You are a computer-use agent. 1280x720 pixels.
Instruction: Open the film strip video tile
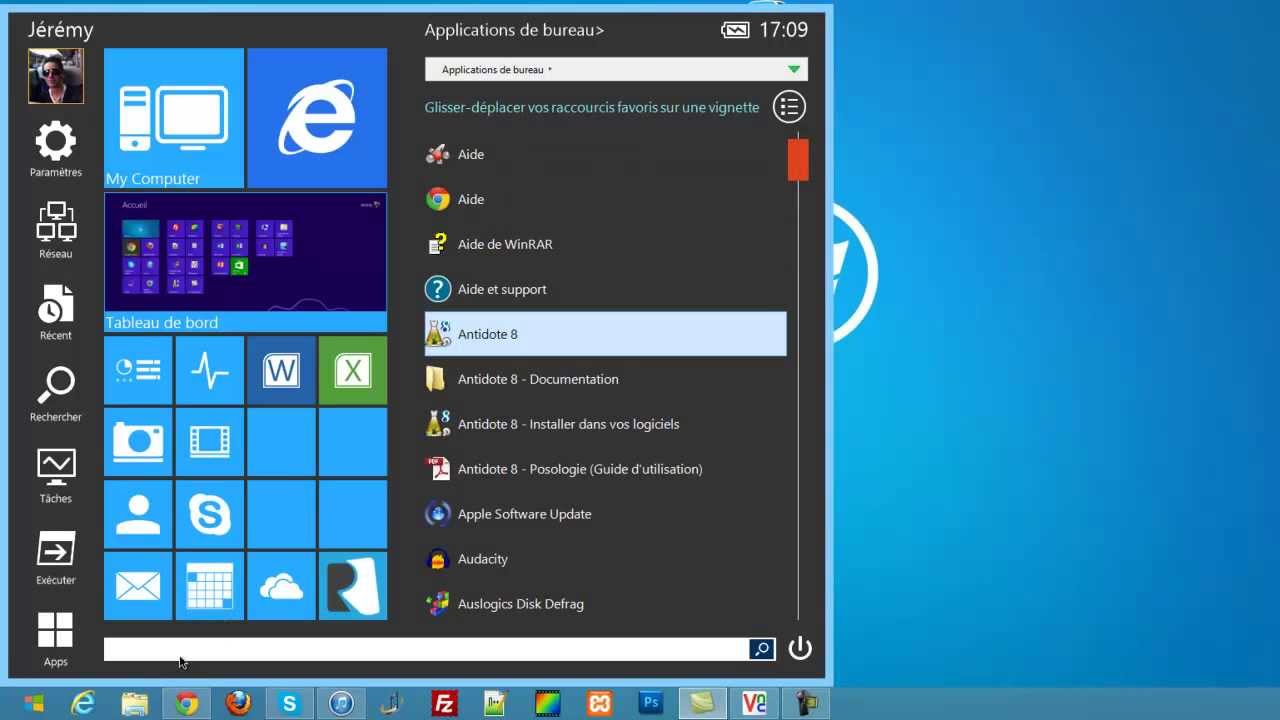pyautogui.click(x=210, y=442)
